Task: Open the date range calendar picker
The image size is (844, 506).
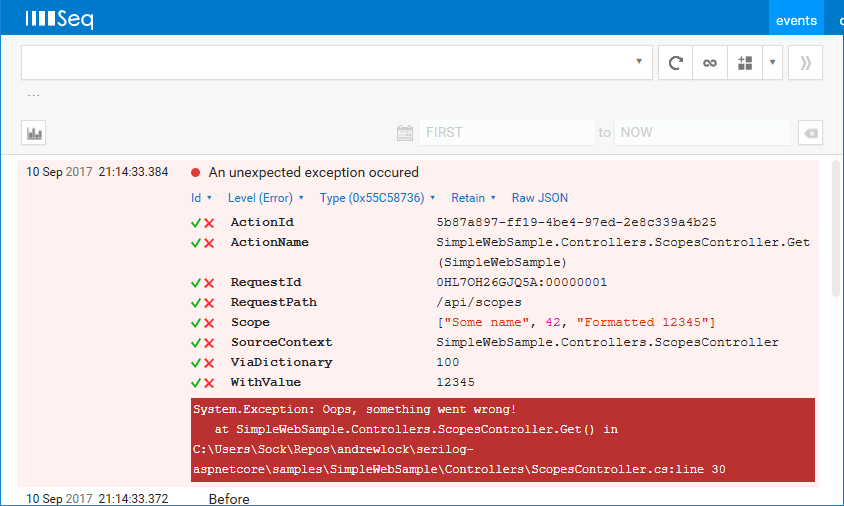Action: coord(405,132)
